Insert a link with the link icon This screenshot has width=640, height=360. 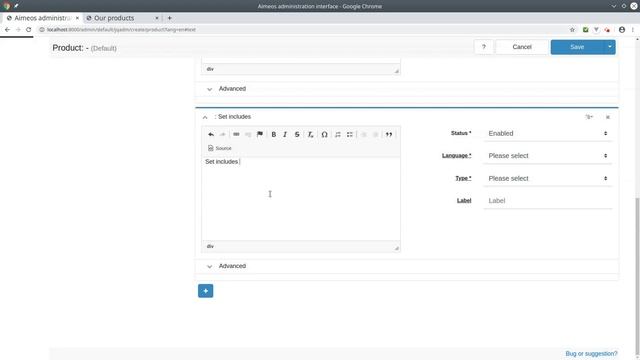point(236,134)
